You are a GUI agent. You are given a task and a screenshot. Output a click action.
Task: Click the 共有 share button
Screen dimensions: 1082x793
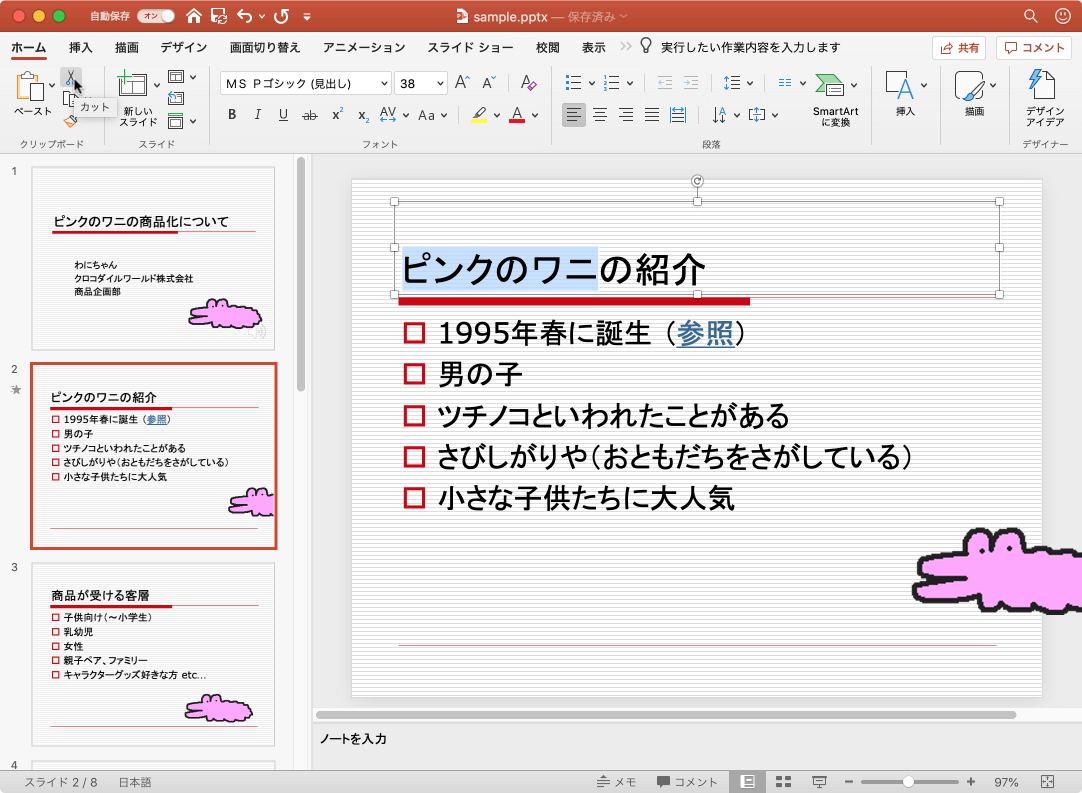[x=959, y=48]
